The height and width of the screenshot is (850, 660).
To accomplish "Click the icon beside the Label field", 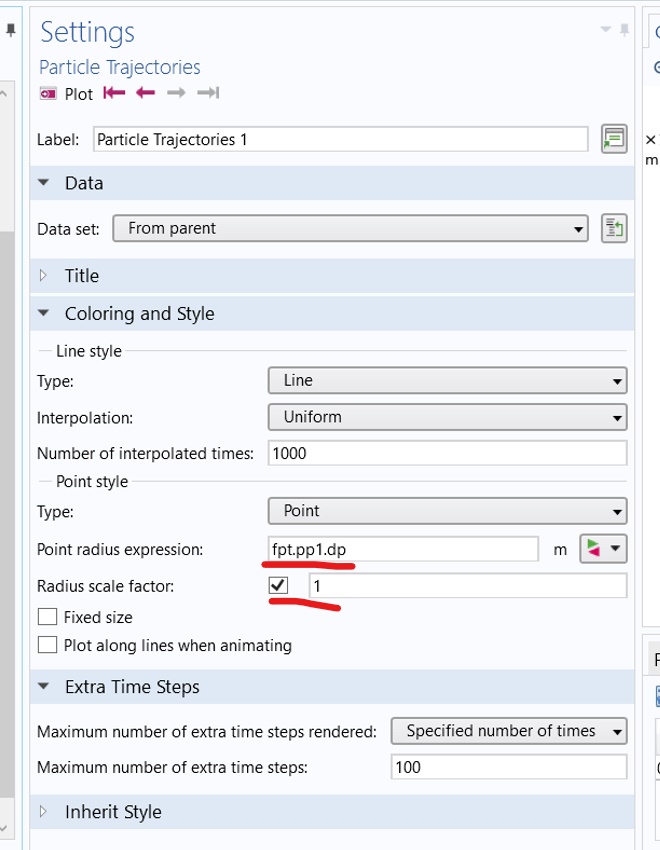I will click(x=613, y=139).
